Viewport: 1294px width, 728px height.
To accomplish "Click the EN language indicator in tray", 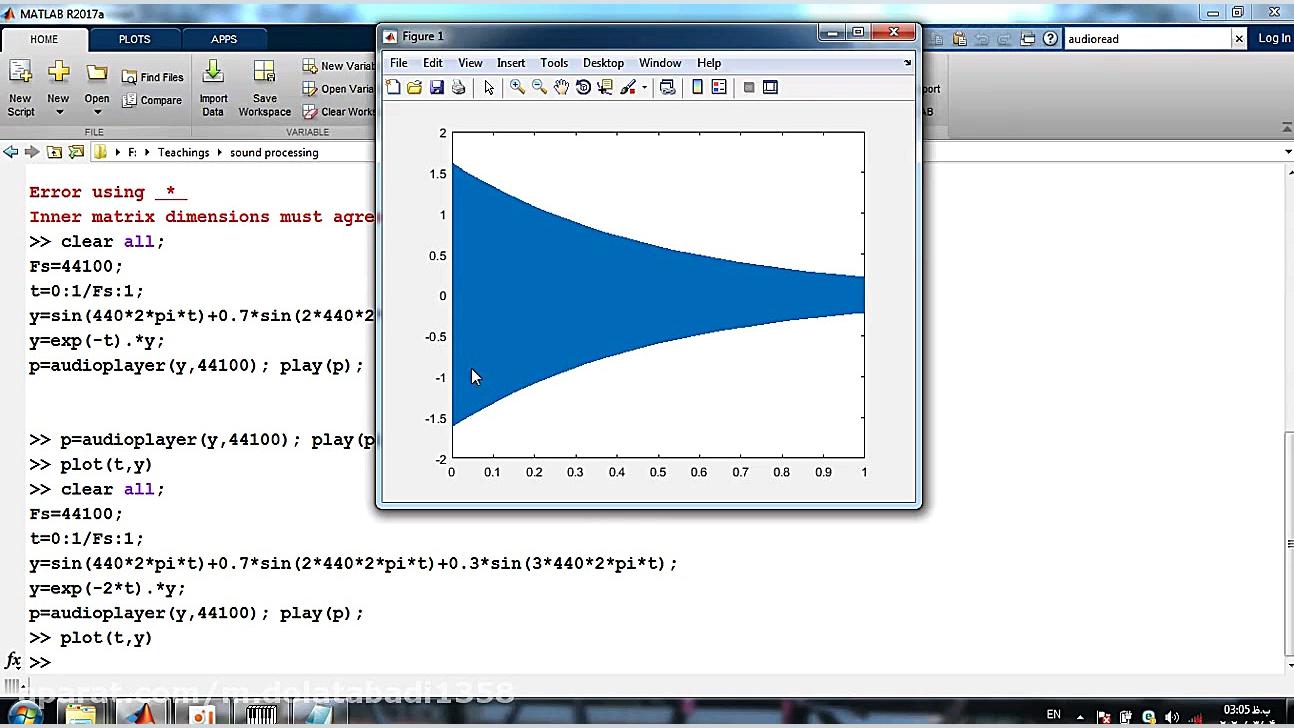I will (1053, 715).
